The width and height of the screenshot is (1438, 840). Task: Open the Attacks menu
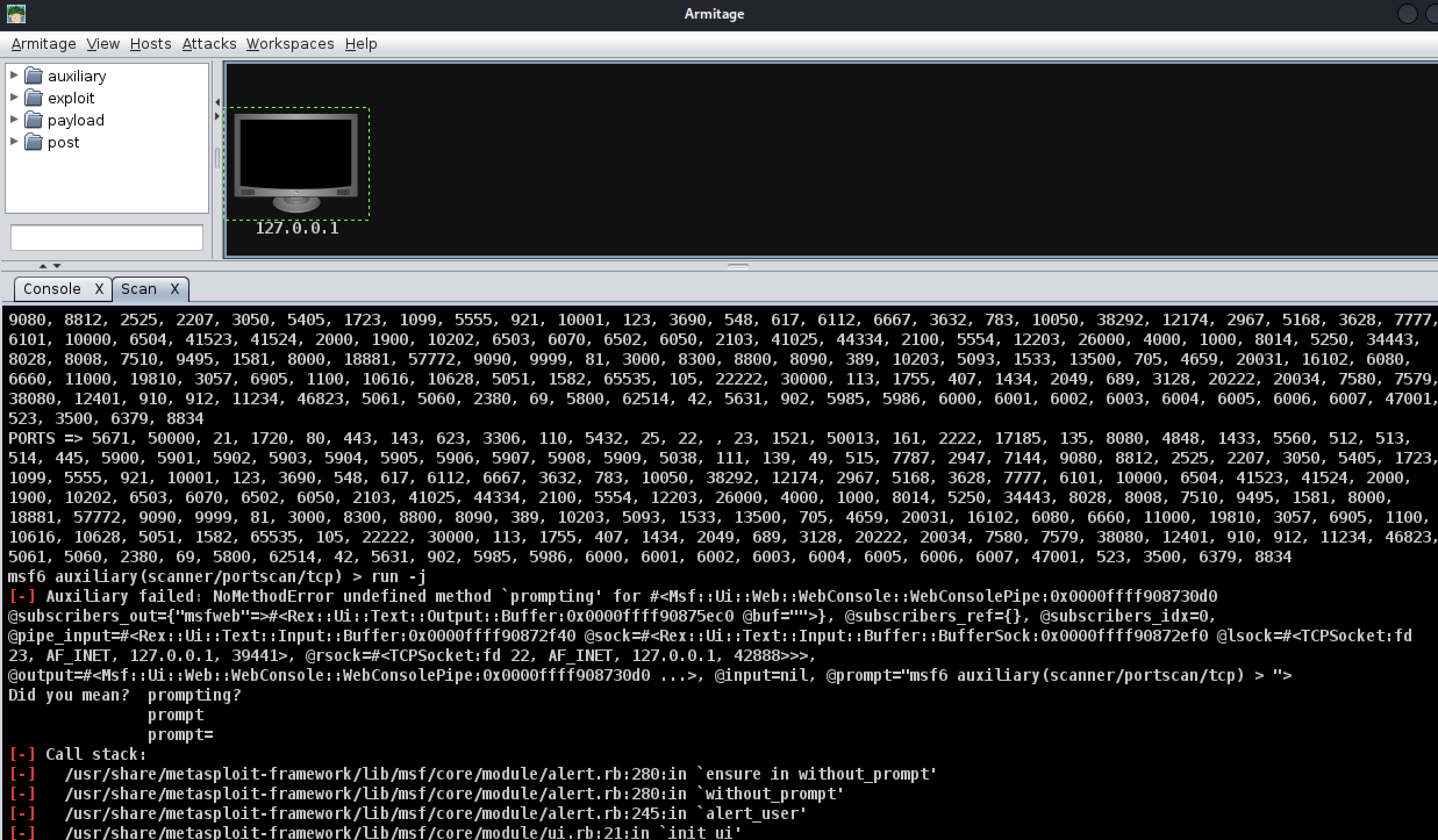click(x=209, y=44)
